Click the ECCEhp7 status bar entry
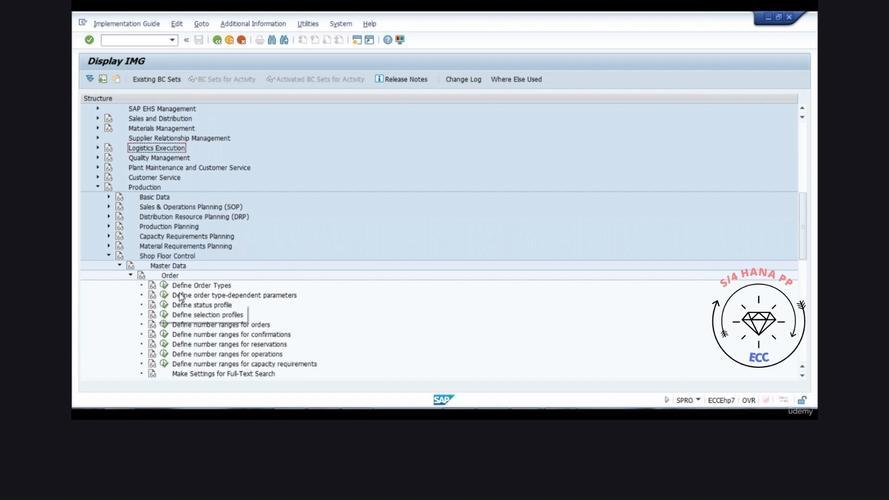This screenshot has width=889, height=500. coord(721,400)
